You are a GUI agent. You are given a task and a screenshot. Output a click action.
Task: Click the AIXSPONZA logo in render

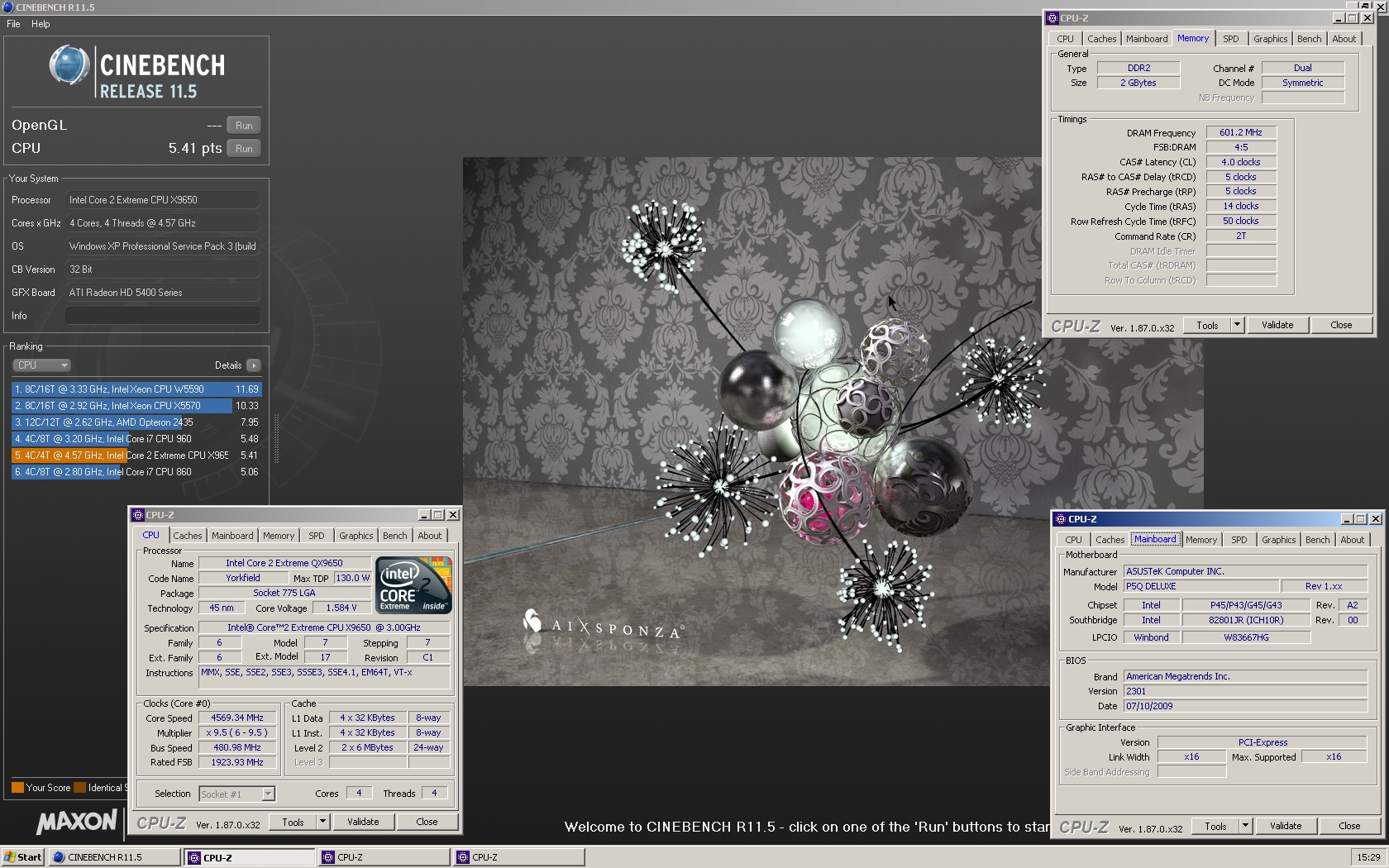(x=603, y=626)
